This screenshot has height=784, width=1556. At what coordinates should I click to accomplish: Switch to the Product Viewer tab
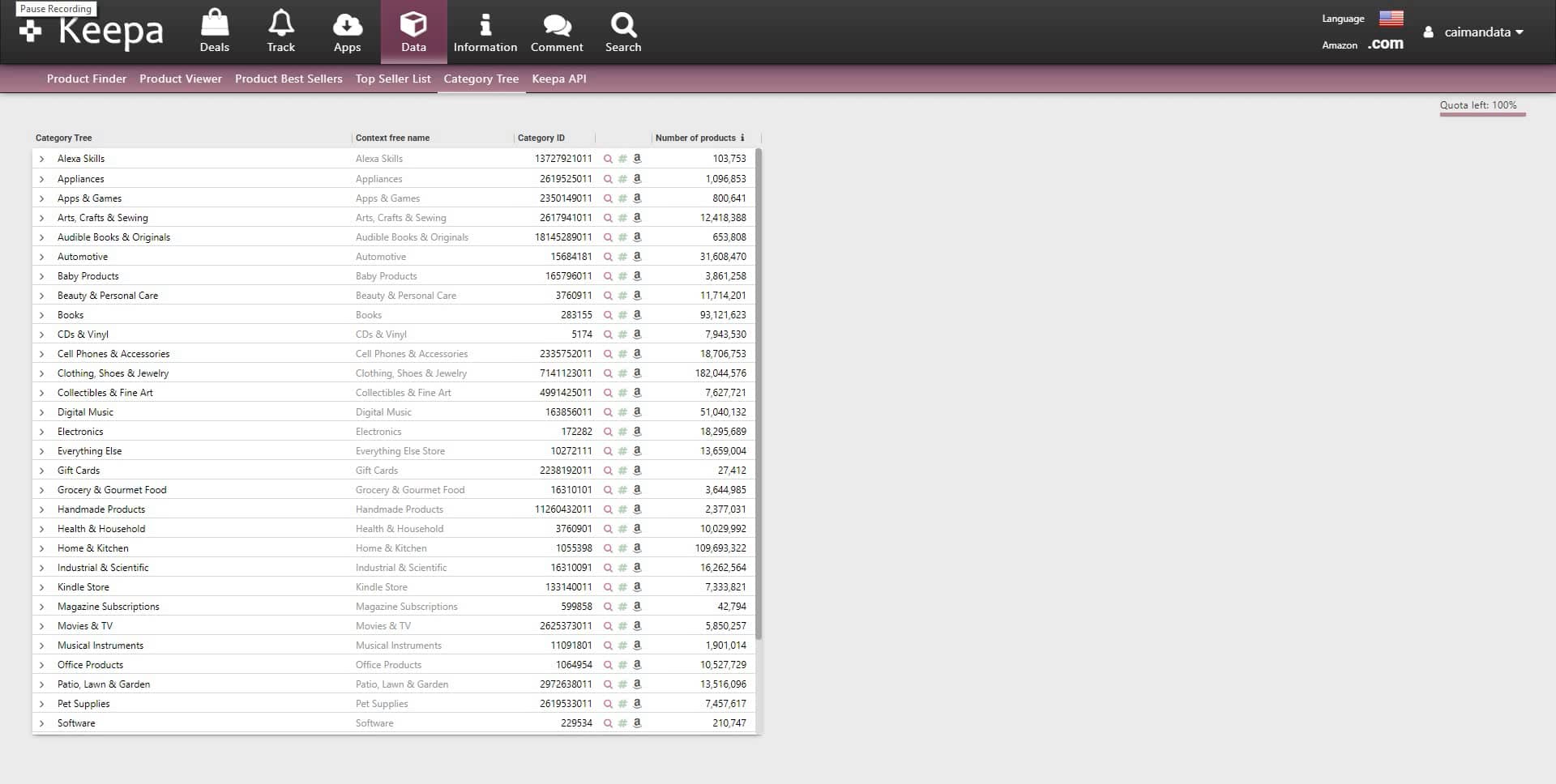point(180,79)
